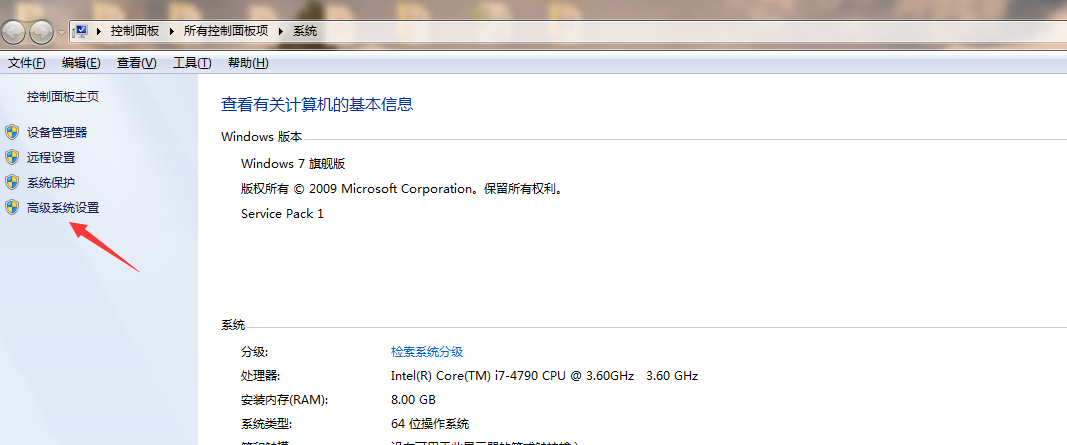Click the shield icon beside 设备管理器
Screen dimensions: 1067x445
[12, 132]
